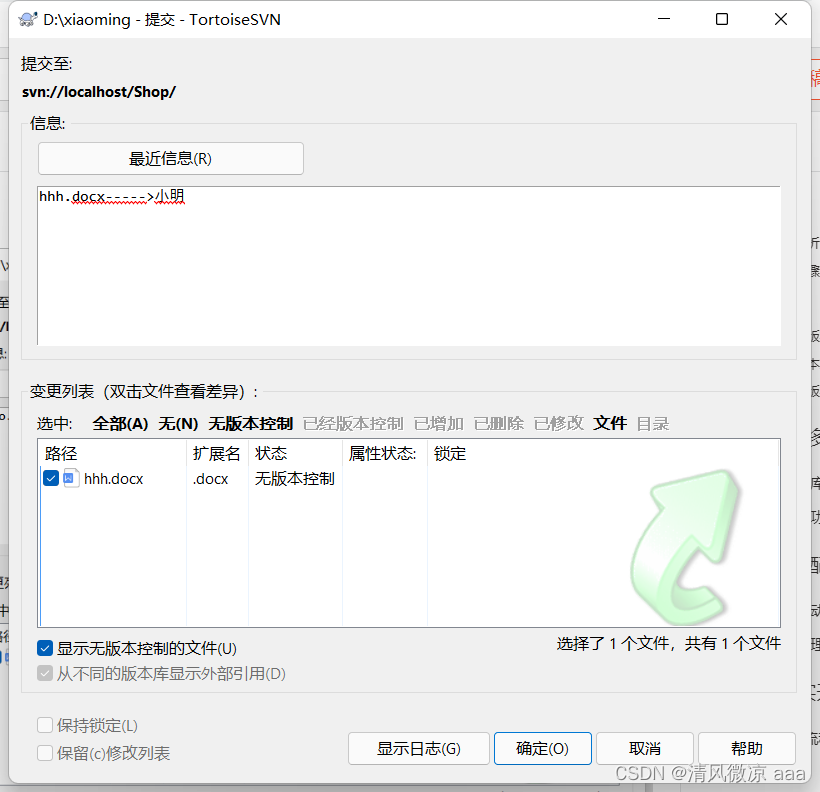Screen dimensions: 820x792
Task: Click the 取消 cancel button
Action: 645,749
